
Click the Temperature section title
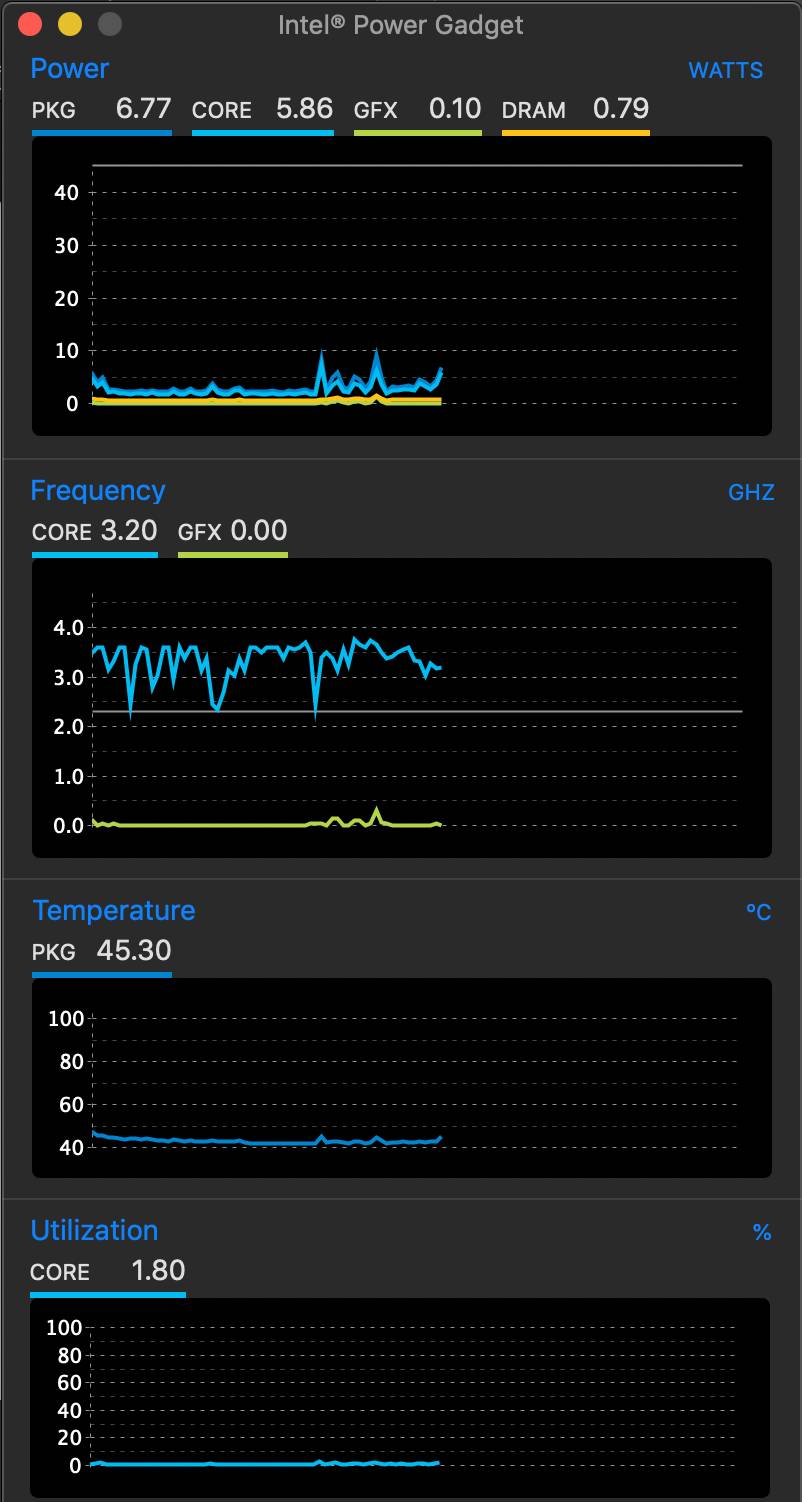click(x=114, y=911)
